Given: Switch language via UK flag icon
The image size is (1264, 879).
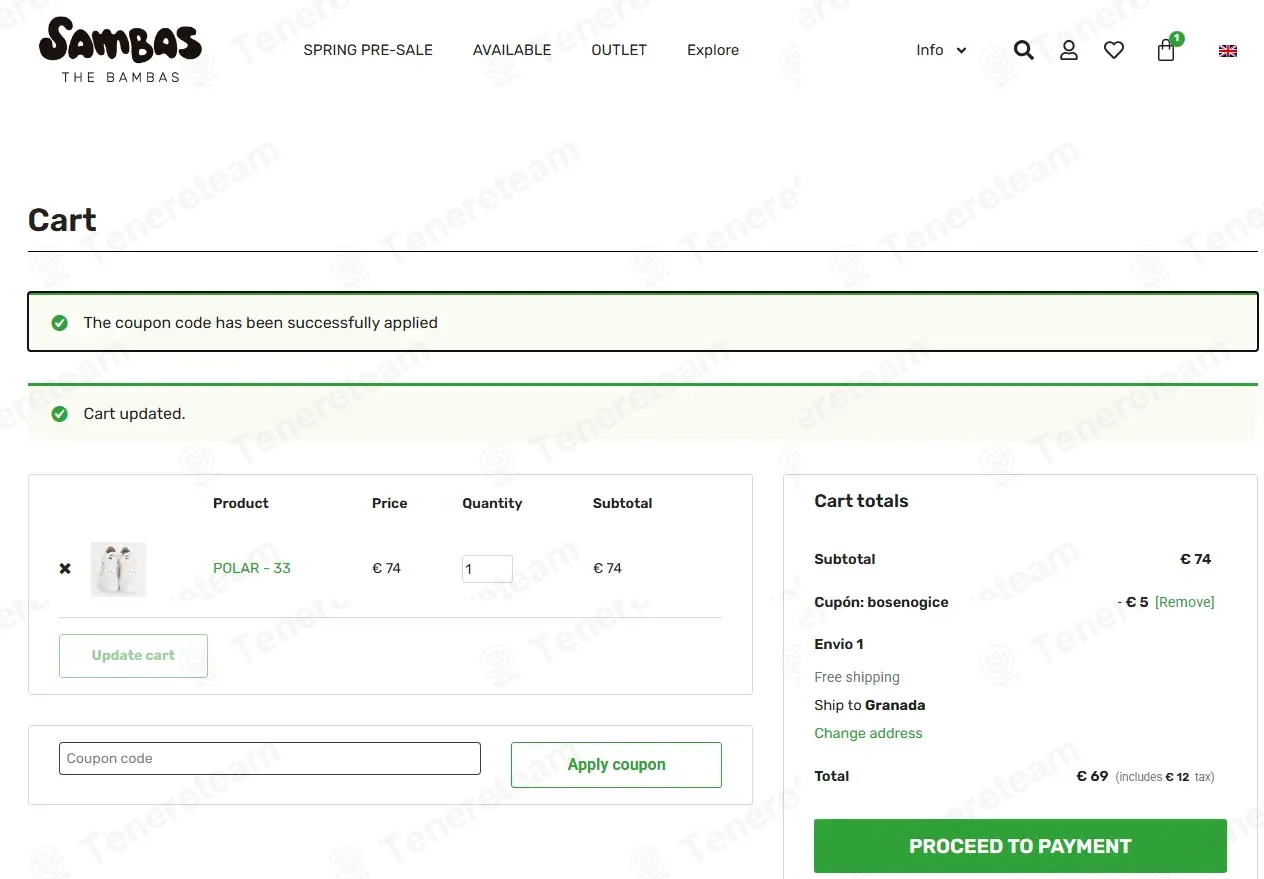Looking at the screenshot, I should coord(1228,51).
